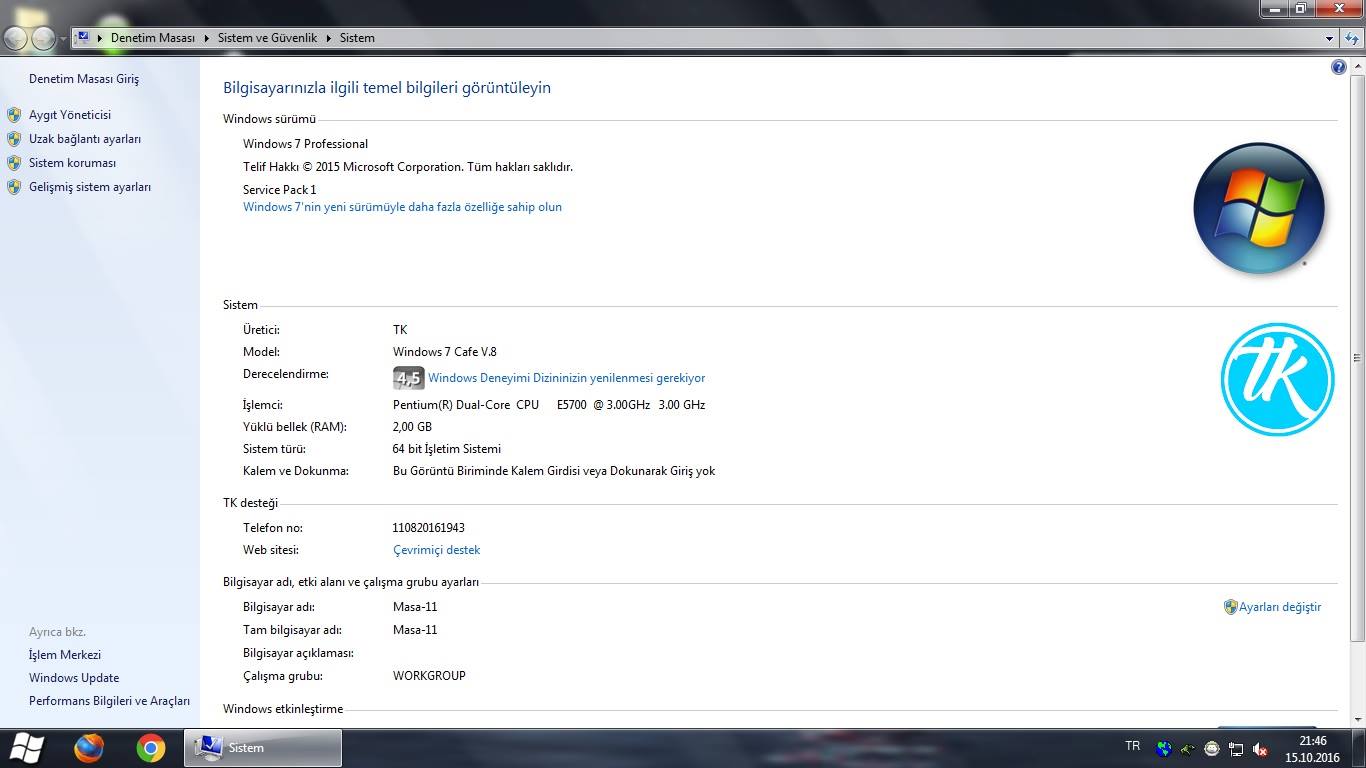The height and width of the screenshot is (768, 1366).
Task: Click the Sistem taskbar window button
Action: (263, 748)
